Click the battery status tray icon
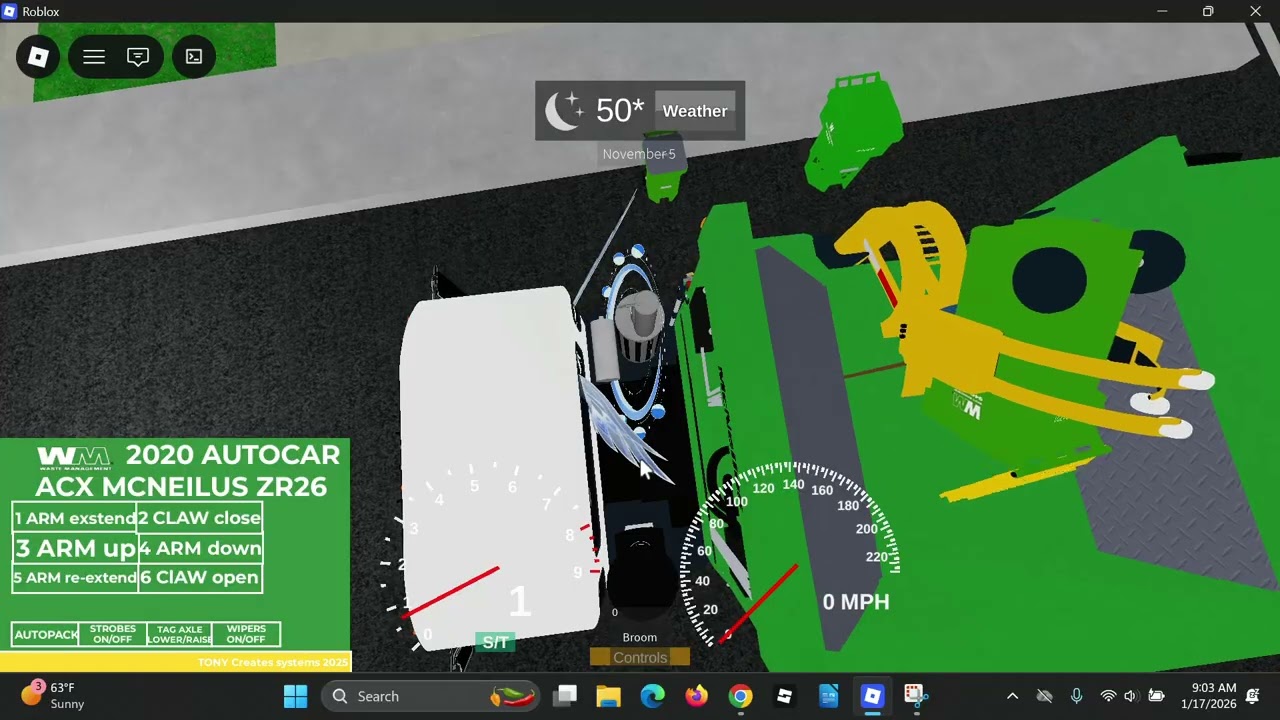This screenshot has height=720, width=1280. pyautogui.click(x=1156, y=696)
